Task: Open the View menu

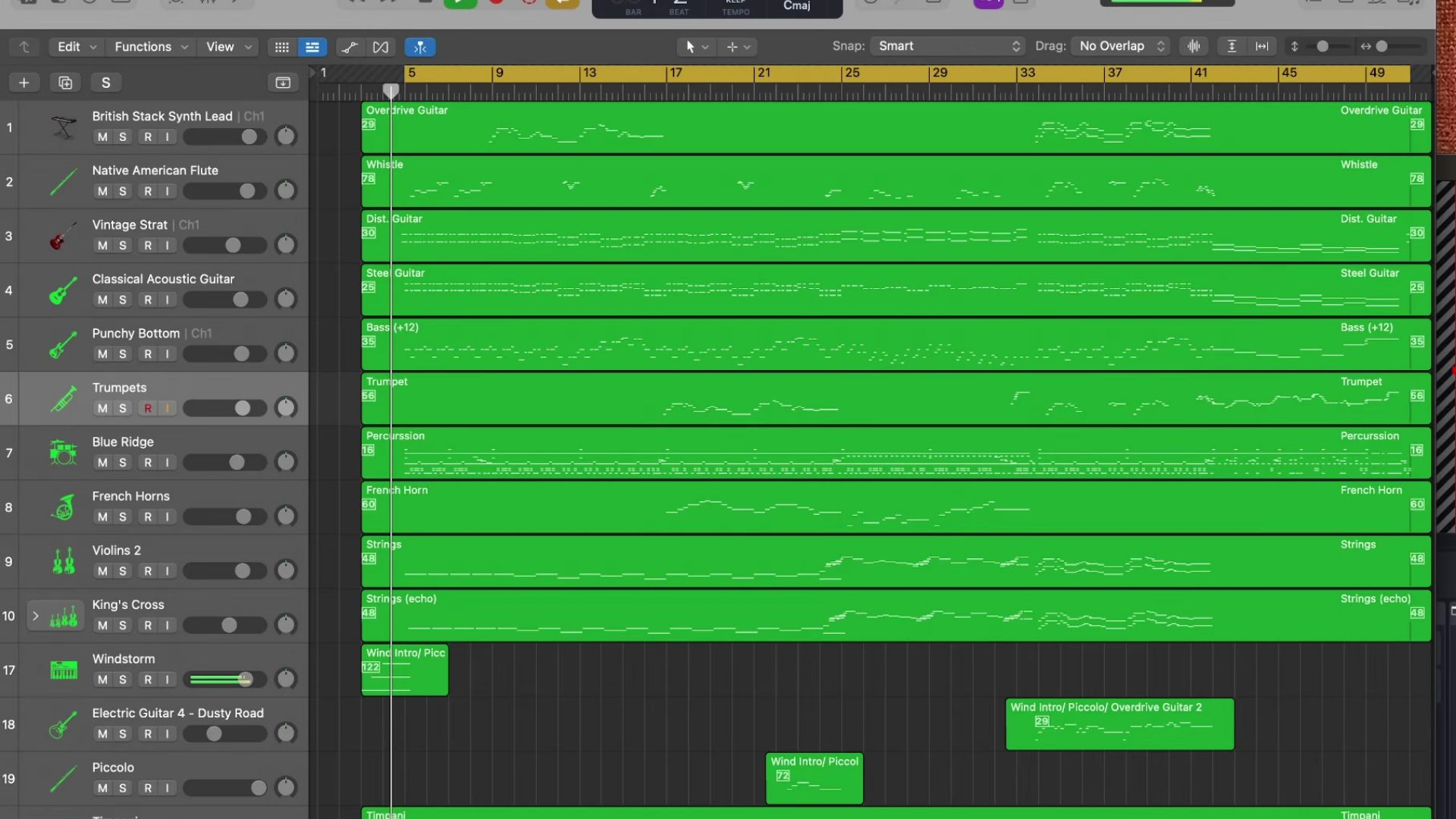Action: point(228,47)
